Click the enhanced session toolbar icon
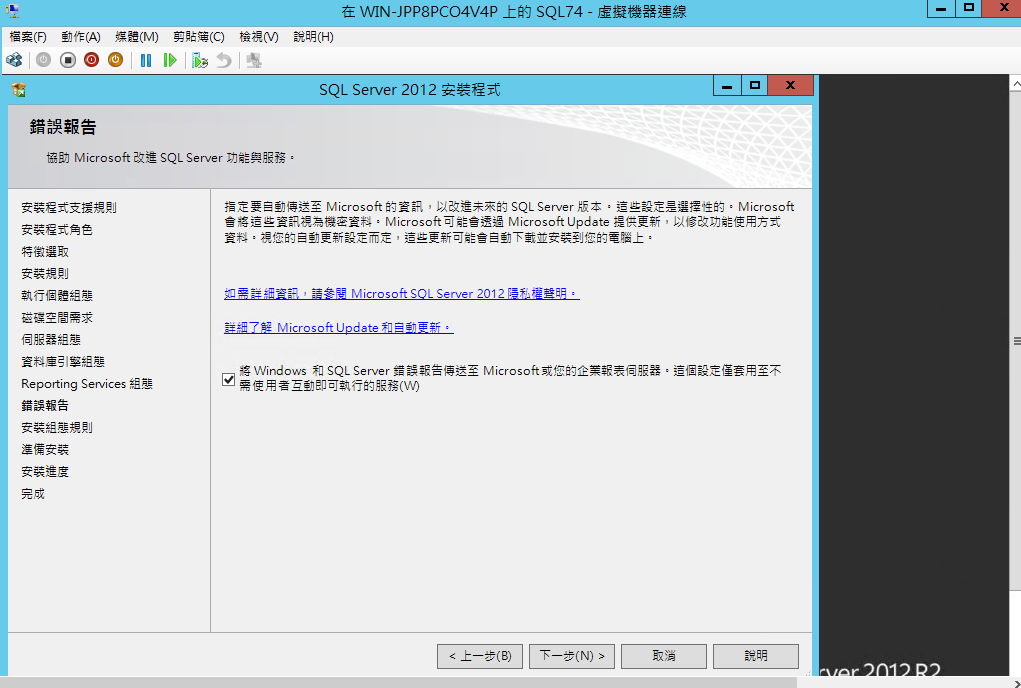Image resolution: width=1021 pixels, height=688 pixels. click(x=254, y=61)
